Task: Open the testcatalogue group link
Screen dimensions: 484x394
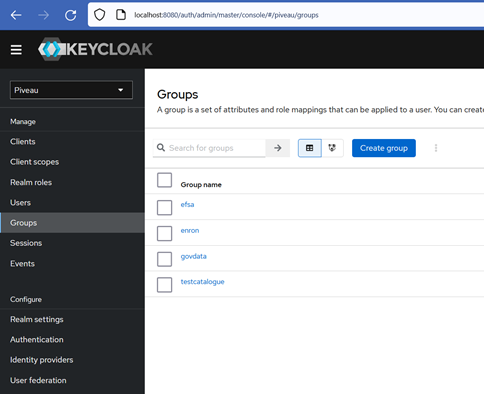Action: click(x=202, y=282)
